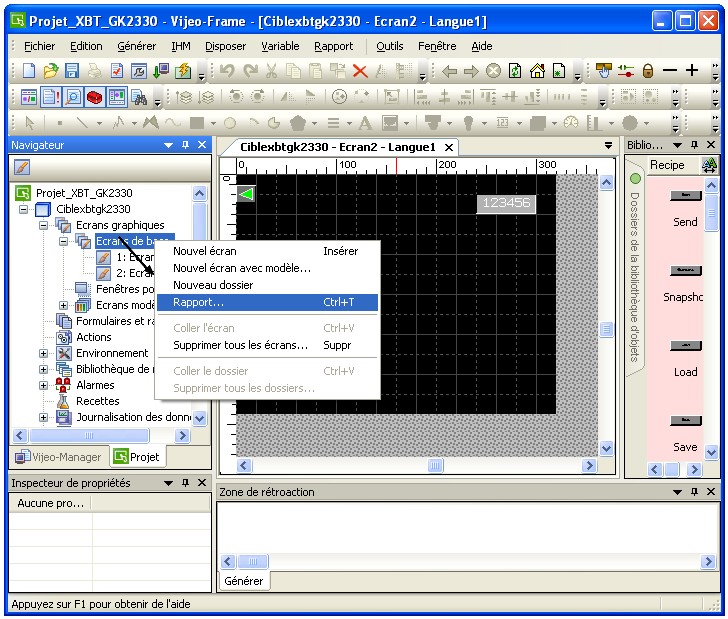This screenshot has width=728, height=619.
Task: Click the pencil edit icon in Navigateur panel
Action: (22, 167)
